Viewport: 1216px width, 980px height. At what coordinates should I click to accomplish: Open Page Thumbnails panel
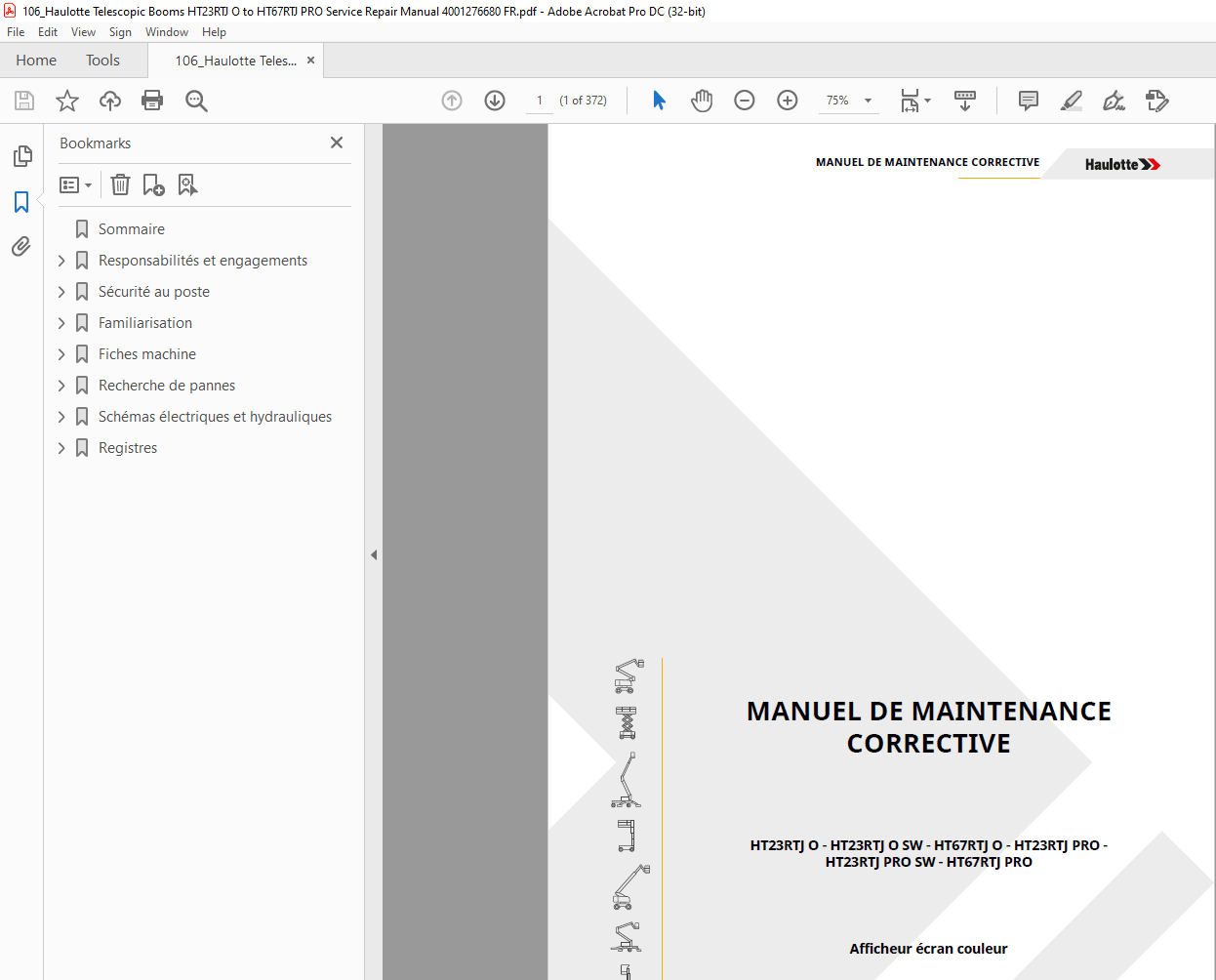(x=21, y=156)
